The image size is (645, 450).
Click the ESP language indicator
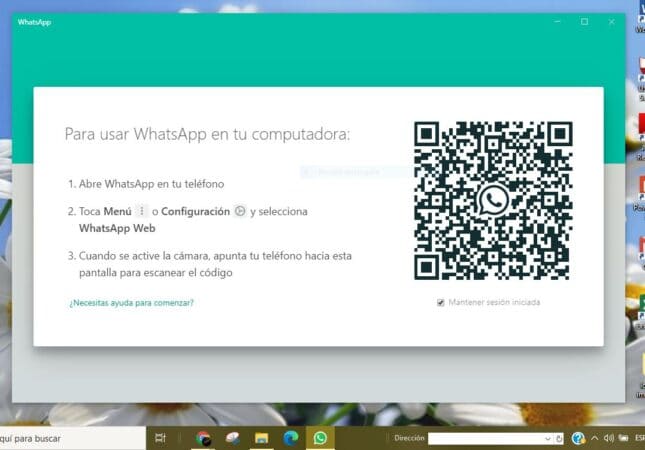(640, 438)
